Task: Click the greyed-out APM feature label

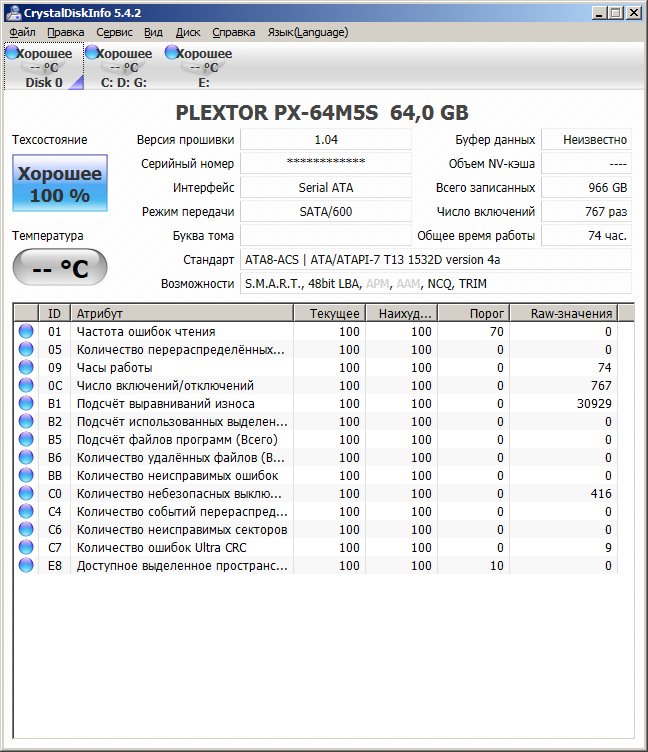Action: [x=377, y=284]
